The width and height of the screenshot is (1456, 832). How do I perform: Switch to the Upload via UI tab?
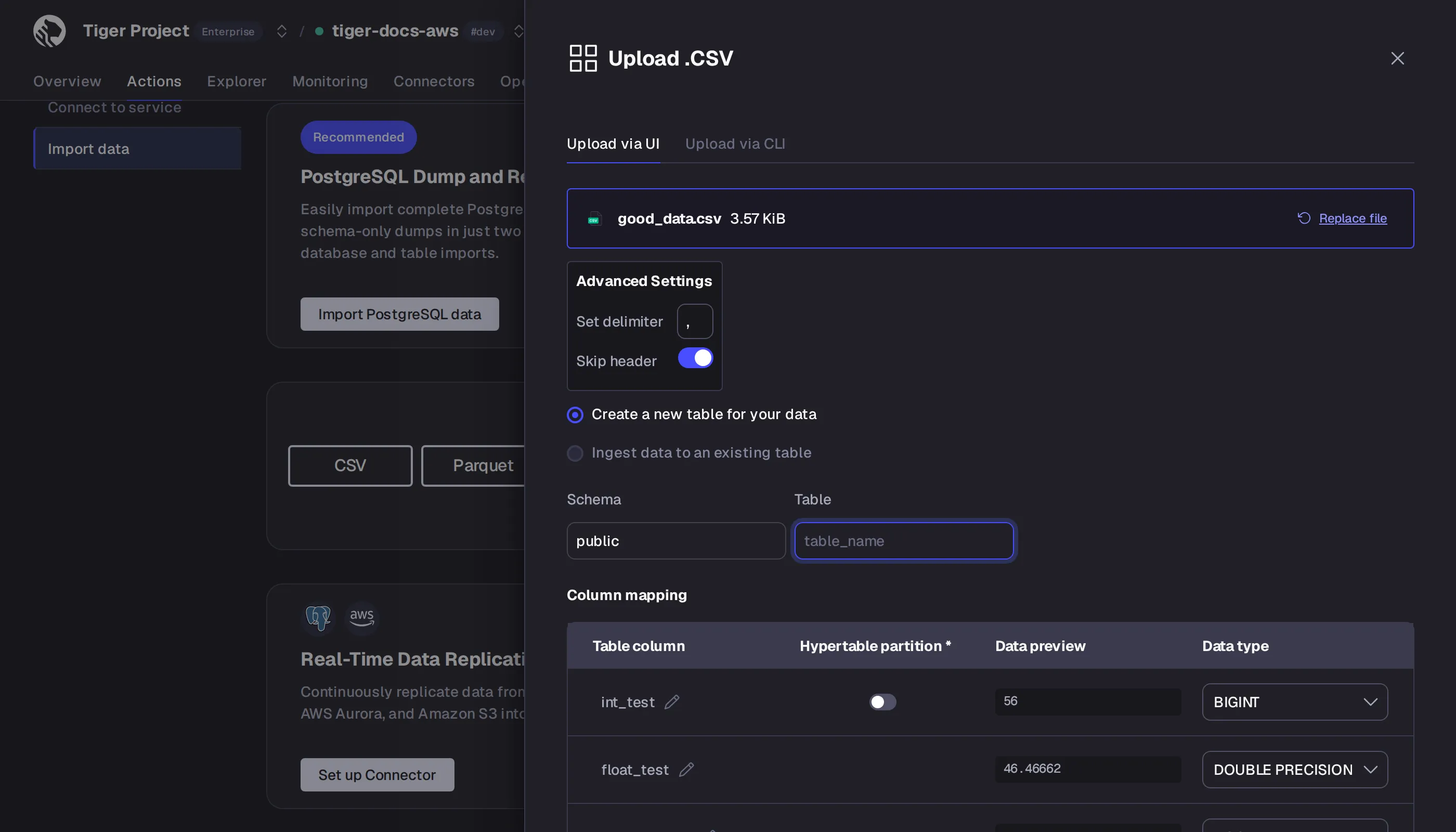(x=613, y=144)
